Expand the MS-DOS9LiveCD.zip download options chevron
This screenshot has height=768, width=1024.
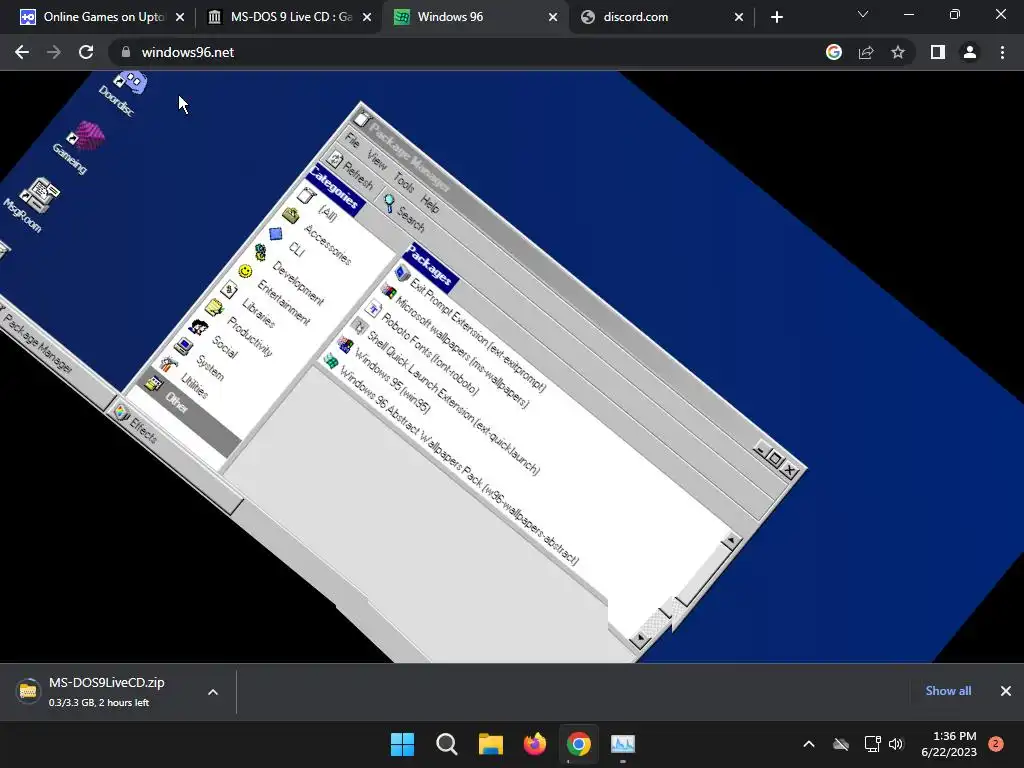pyautogui.click(x=213, y=692)
